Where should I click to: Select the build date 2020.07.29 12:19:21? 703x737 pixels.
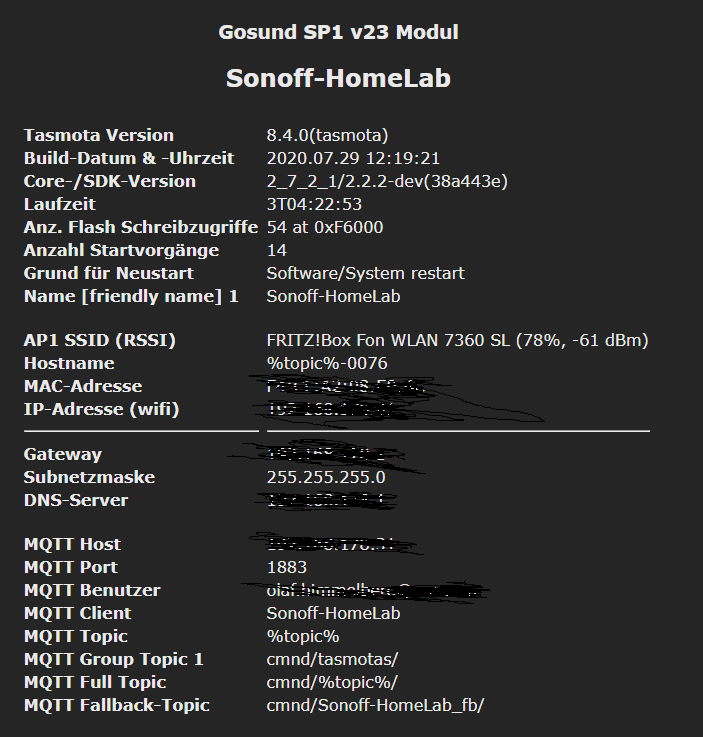click(353, 158)
